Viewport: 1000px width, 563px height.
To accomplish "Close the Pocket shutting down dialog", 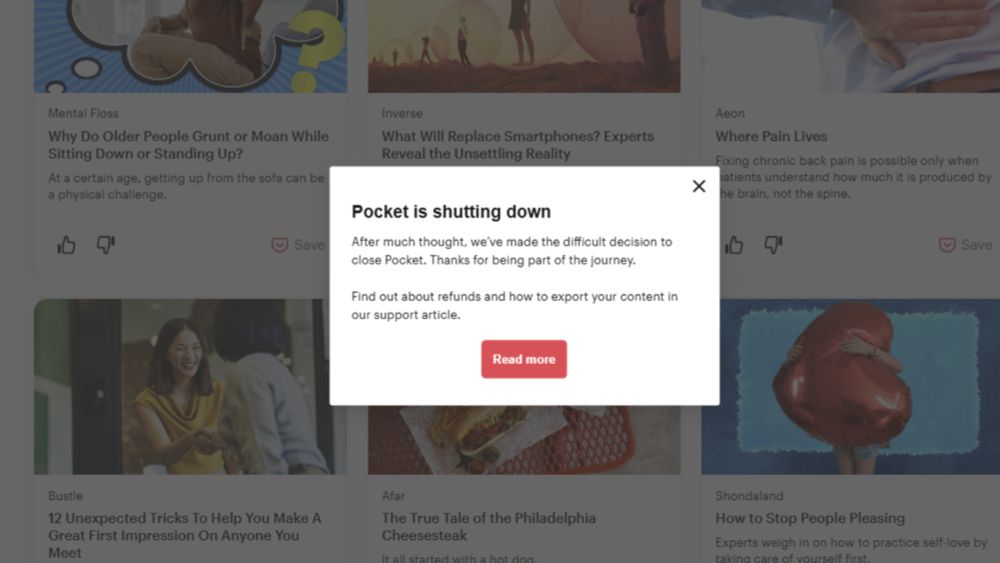I will (699, 186).
